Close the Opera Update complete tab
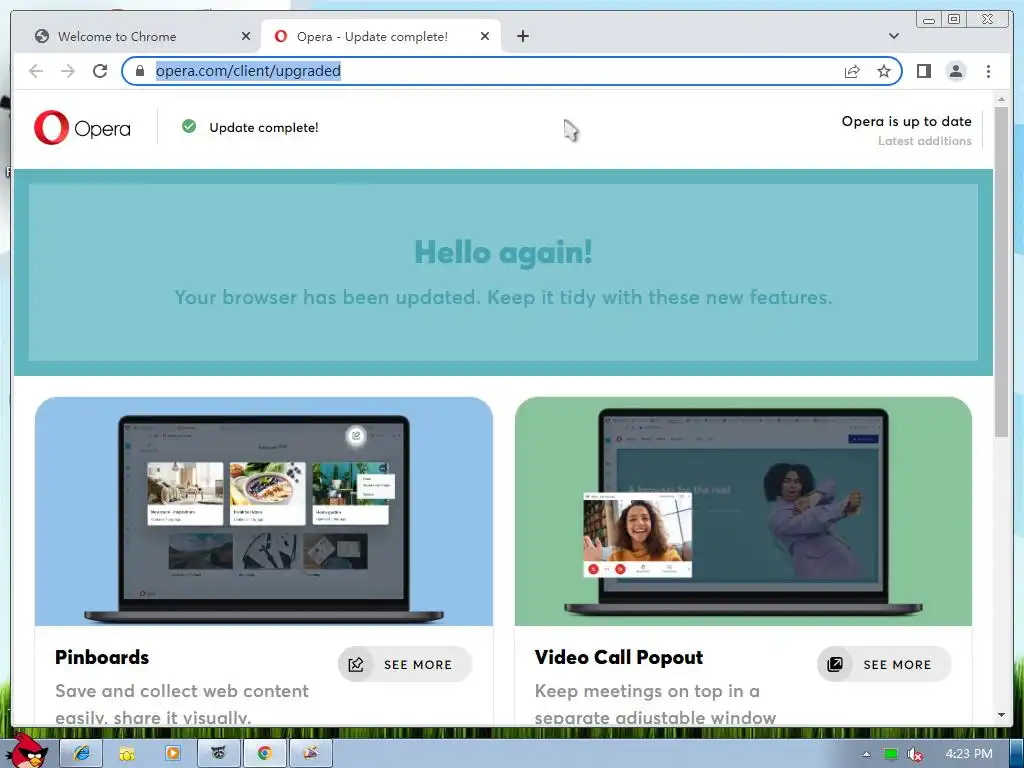 [485, 37]
